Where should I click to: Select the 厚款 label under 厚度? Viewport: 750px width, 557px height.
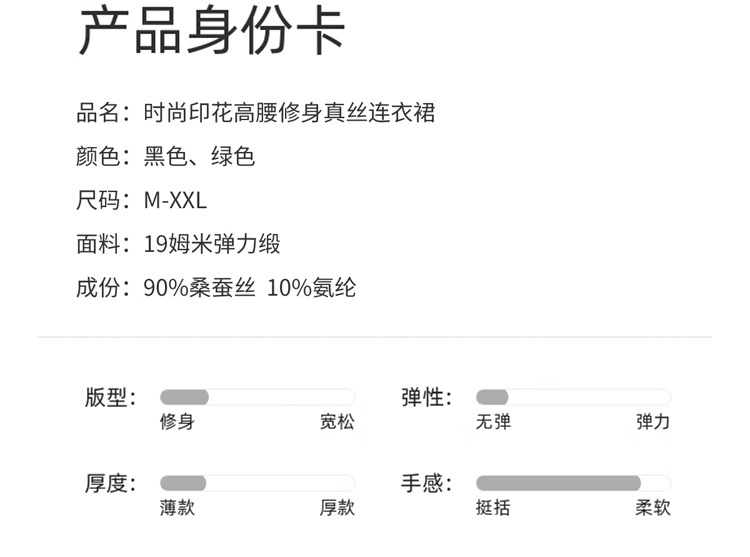coord(337,508)
